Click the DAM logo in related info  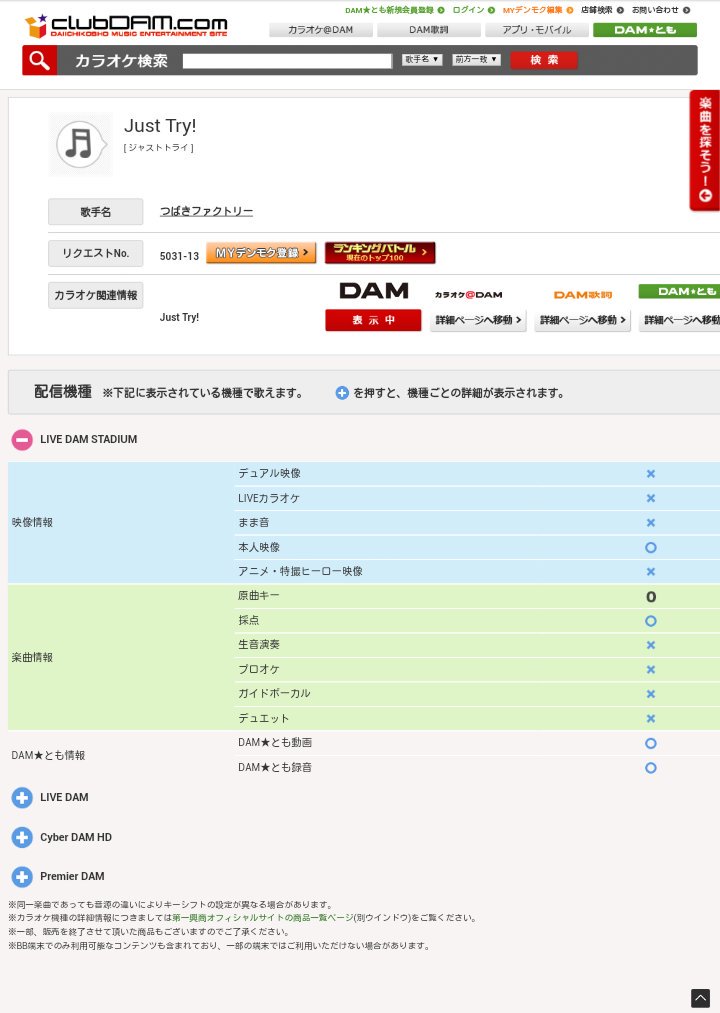374,291
